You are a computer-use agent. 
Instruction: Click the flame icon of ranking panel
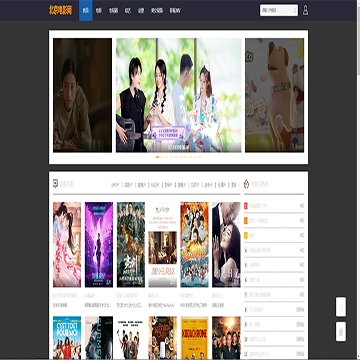pos(246,184)
